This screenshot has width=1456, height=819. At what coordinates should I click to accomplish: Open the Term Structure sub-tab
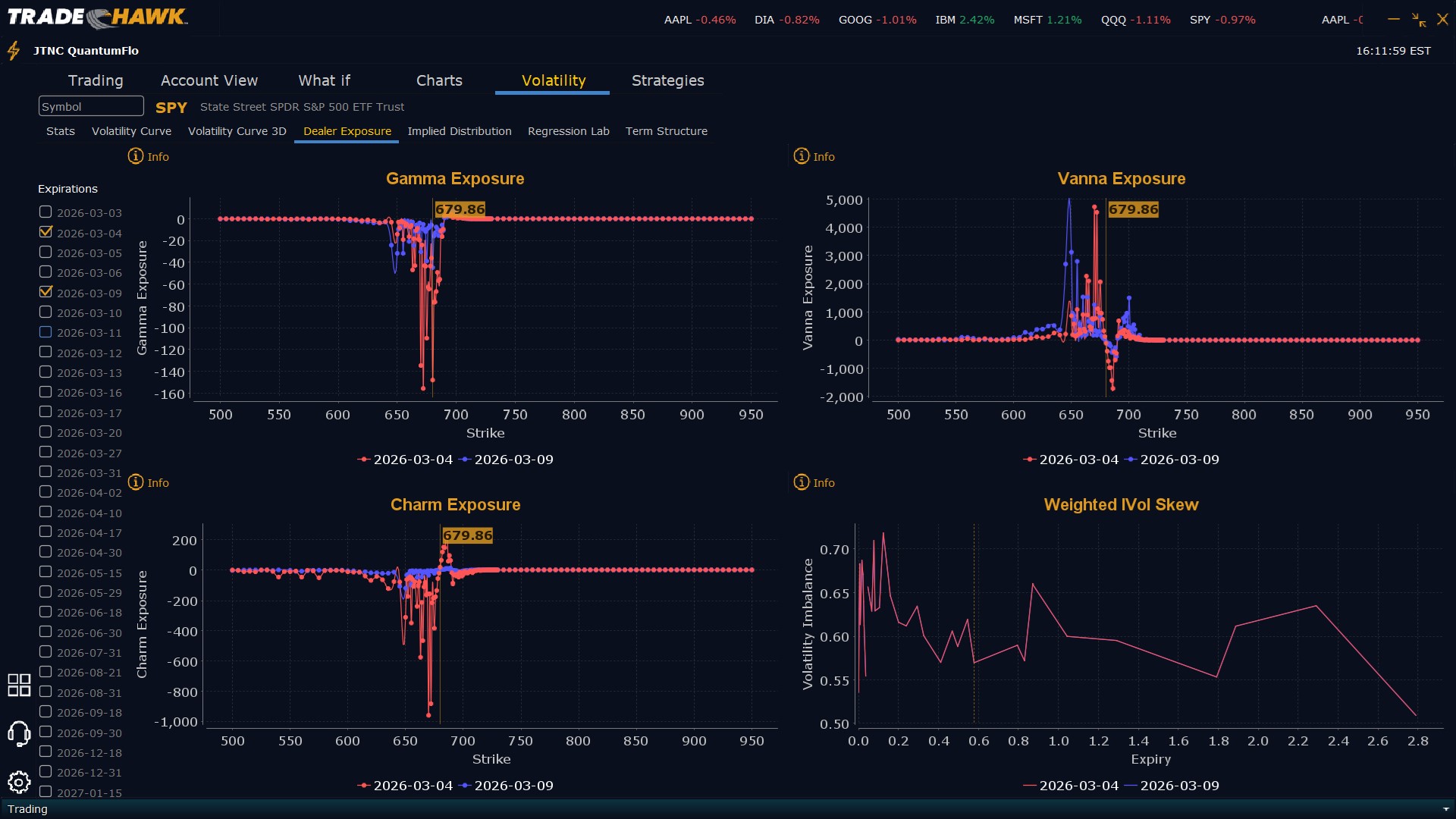click(666, 131)
